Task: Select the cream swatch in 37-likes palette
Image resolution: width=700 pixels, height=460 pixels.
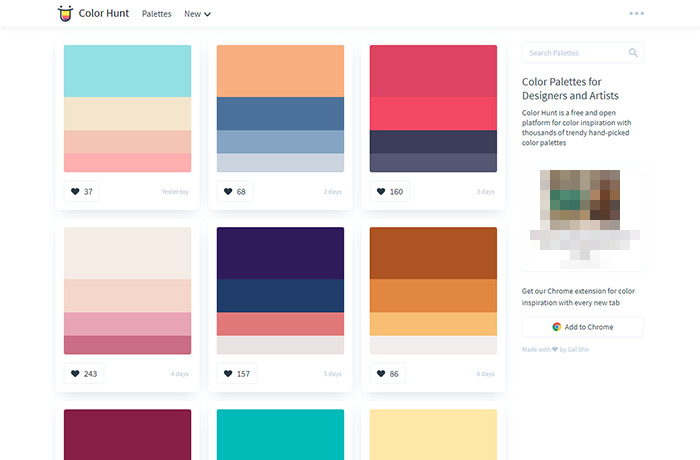Action: pos(128,114)
